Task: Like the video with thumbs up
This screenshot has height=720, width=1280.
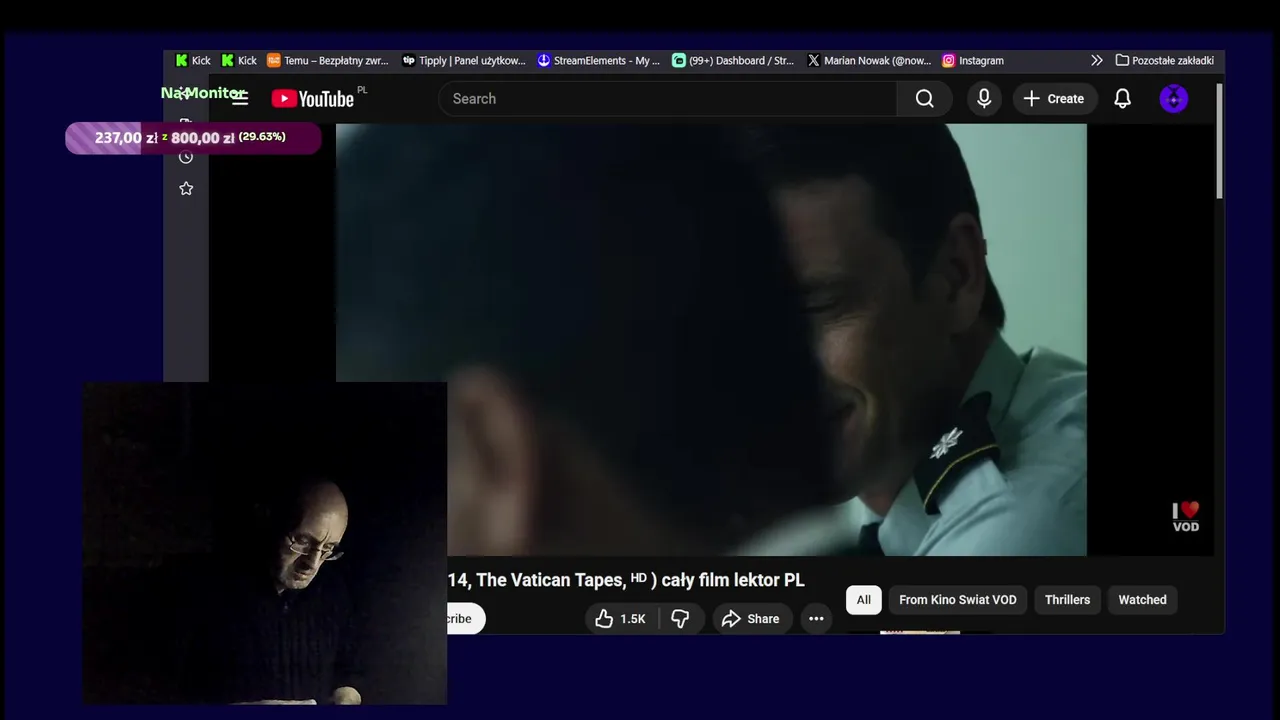Action: tap(621, 619)
